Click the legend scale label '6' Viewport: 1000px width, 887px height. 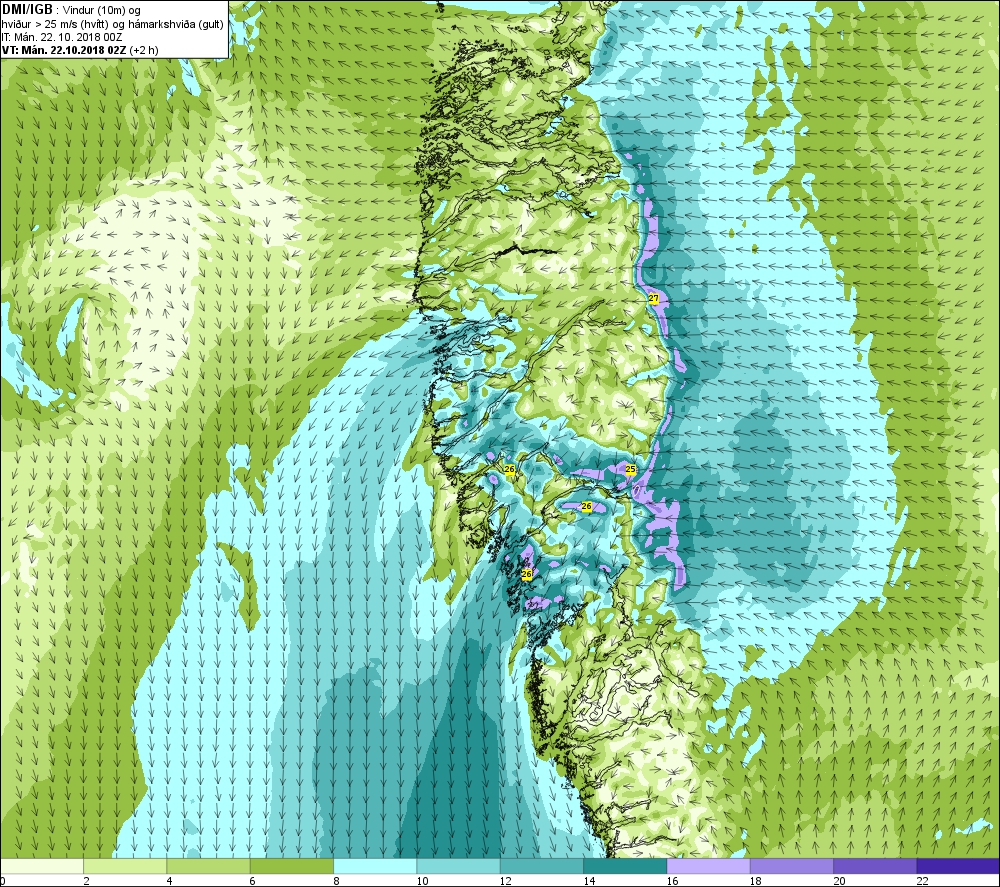tap(253, 881)
